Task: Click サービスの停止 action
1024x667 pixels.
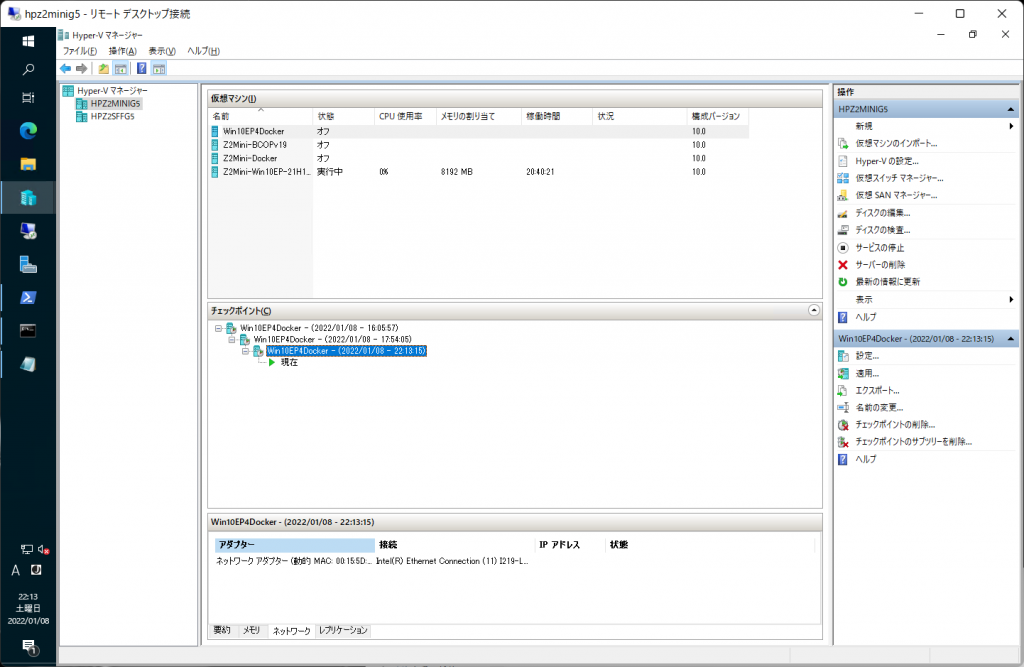Action: coord(879,248)
